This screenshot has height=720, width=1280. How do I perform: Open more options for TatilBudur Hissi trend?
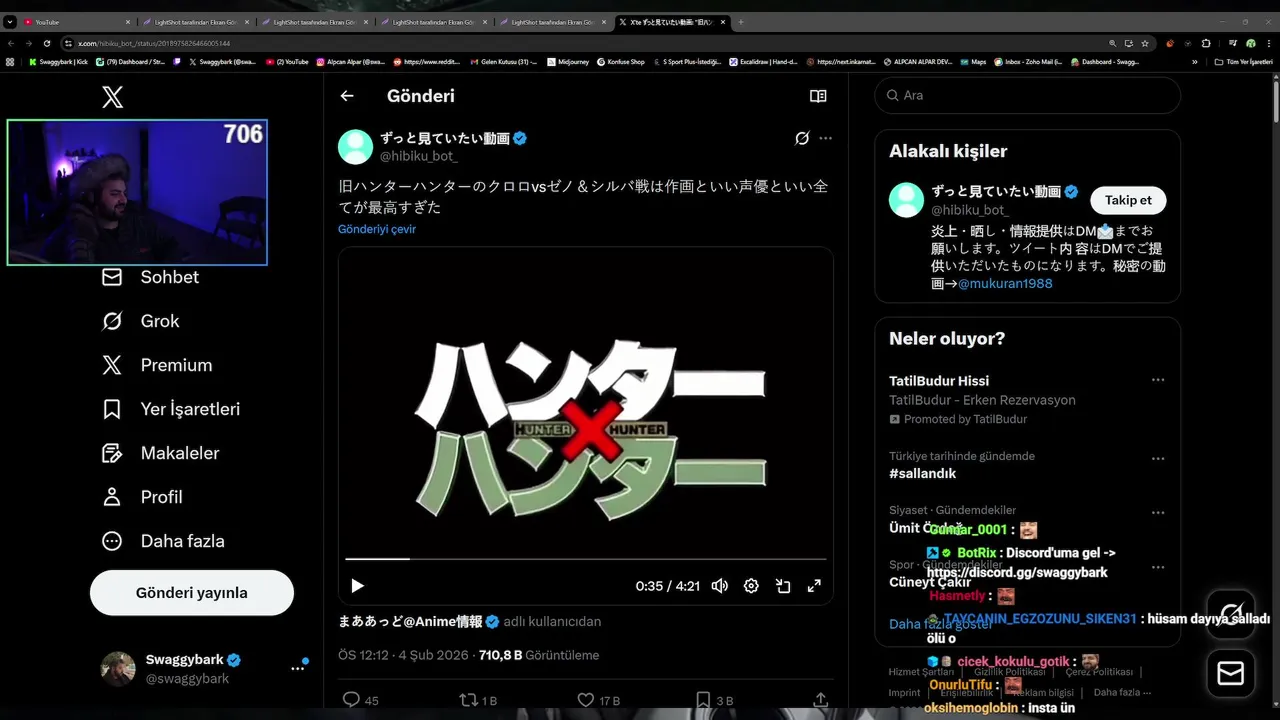coord(1157,380)
